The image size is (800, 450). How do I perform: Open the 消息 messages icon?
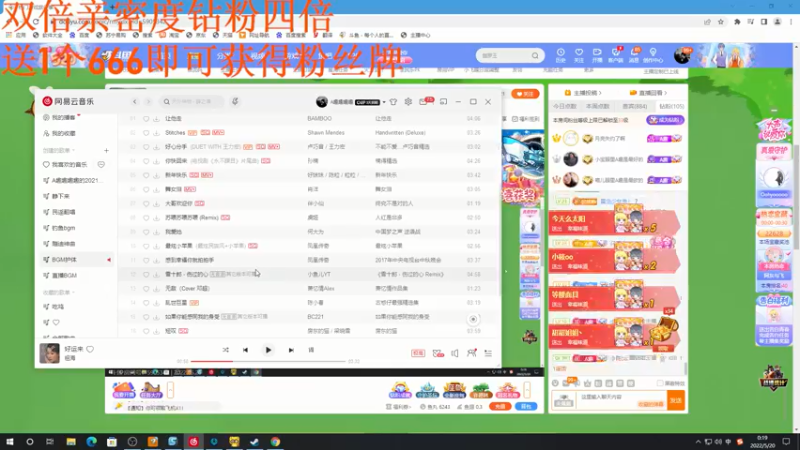634,55
